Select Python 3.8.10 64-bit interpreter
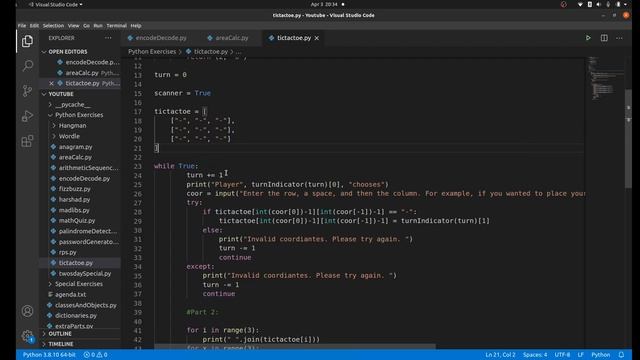 point(49,355)
